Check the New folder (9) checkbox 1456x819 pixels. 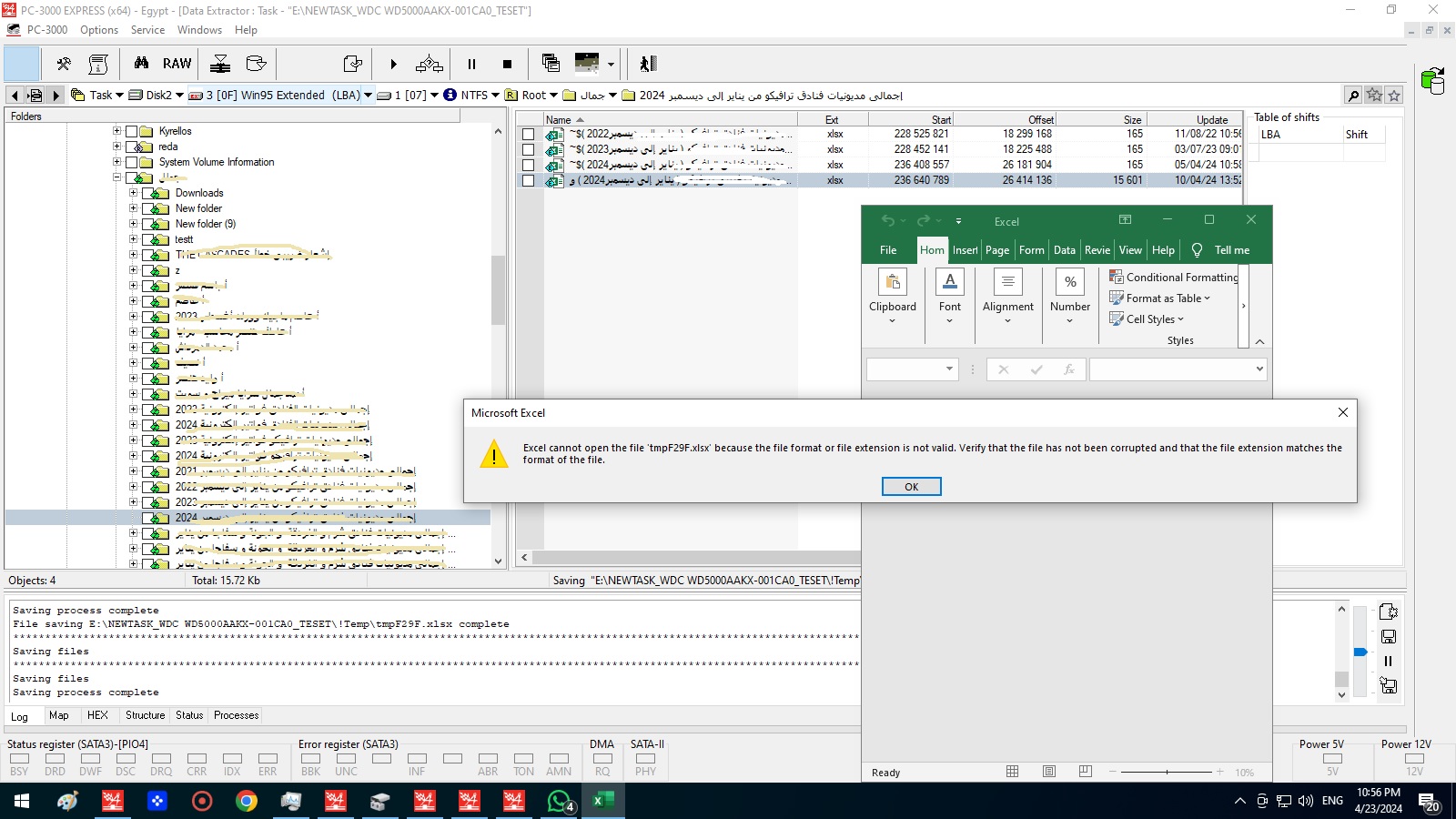[x=147, y=224]
